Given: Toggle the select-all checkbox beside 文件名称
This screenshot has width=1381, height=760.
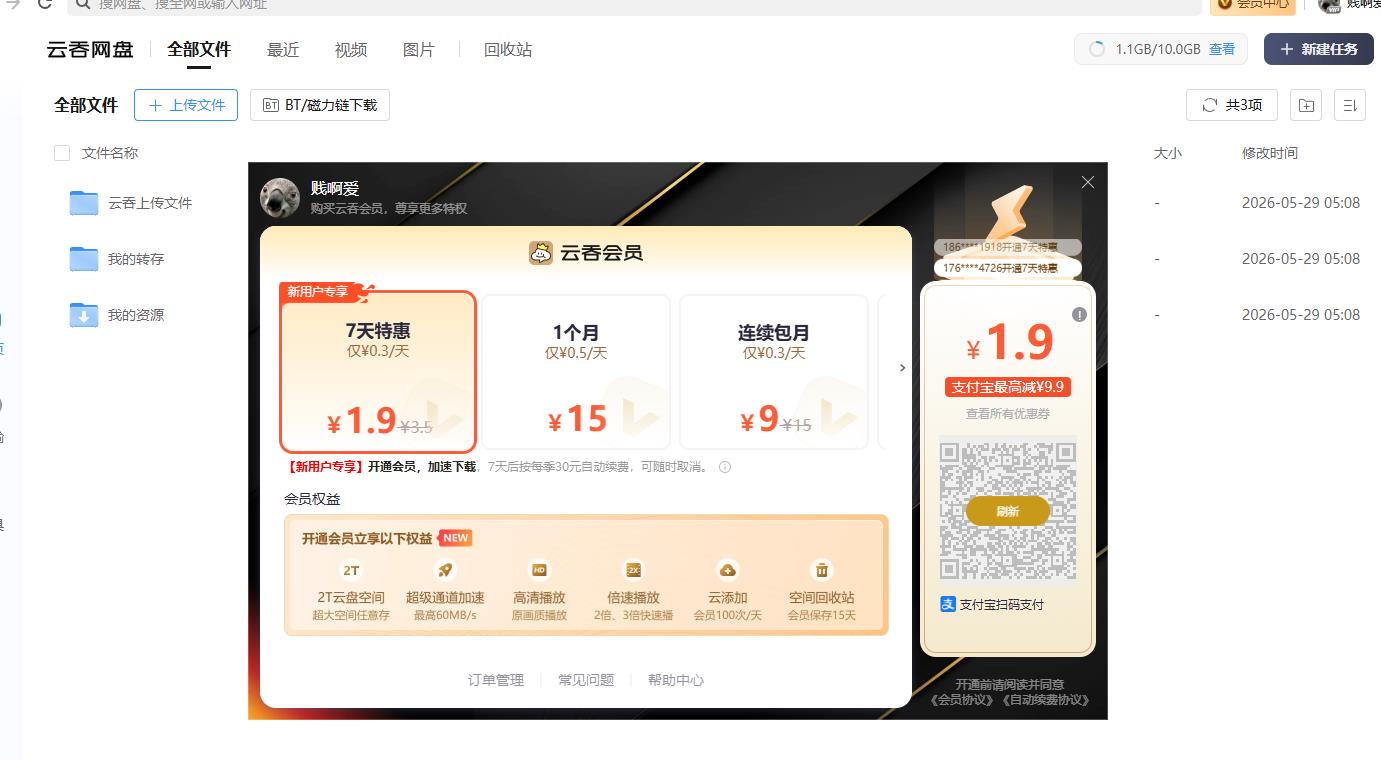Looking at the screenshot, I should click(x=62, y=153).
